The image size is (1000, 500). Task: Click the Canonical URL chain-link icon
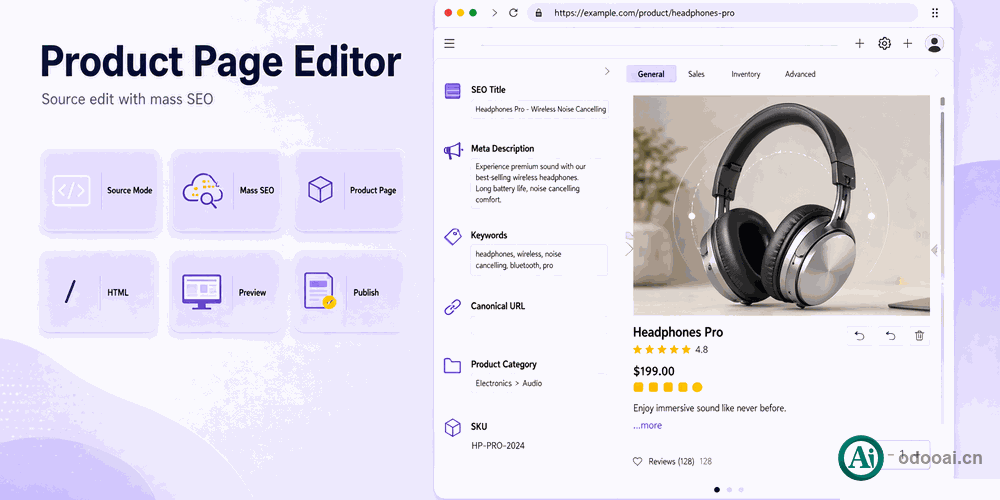(452, 307)
